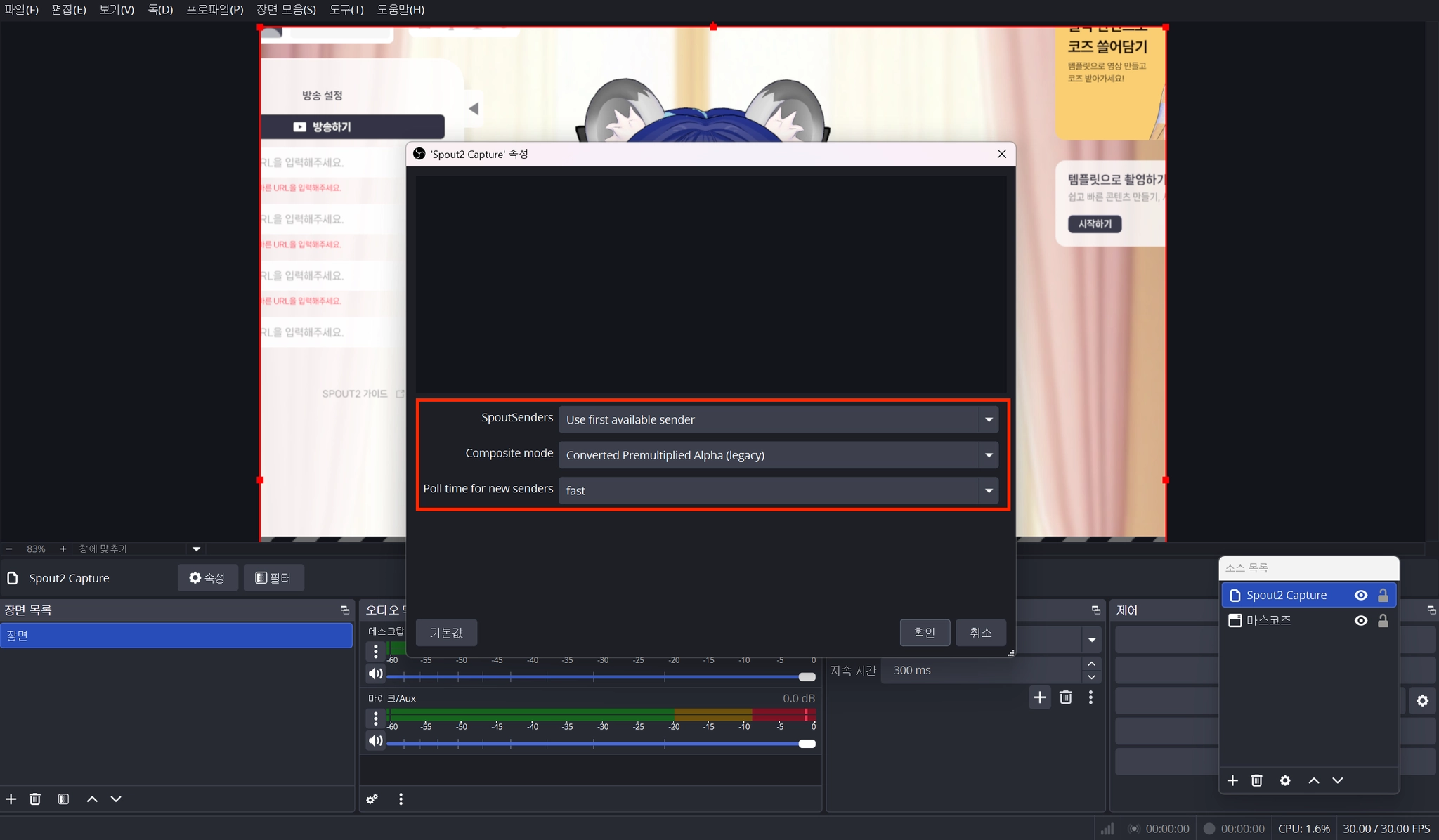Open the 장면 모음(S) menu
The width and height of the screenshot is (1439, 840).
[286, 10]
